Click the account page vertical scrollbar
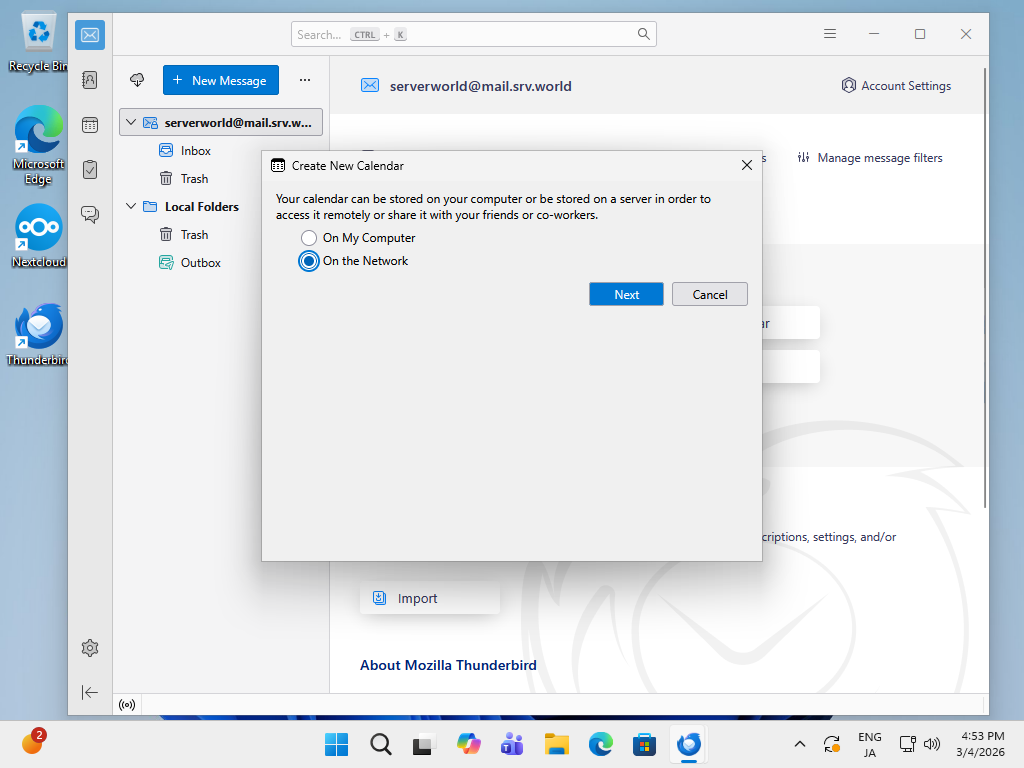 [985, 287]
